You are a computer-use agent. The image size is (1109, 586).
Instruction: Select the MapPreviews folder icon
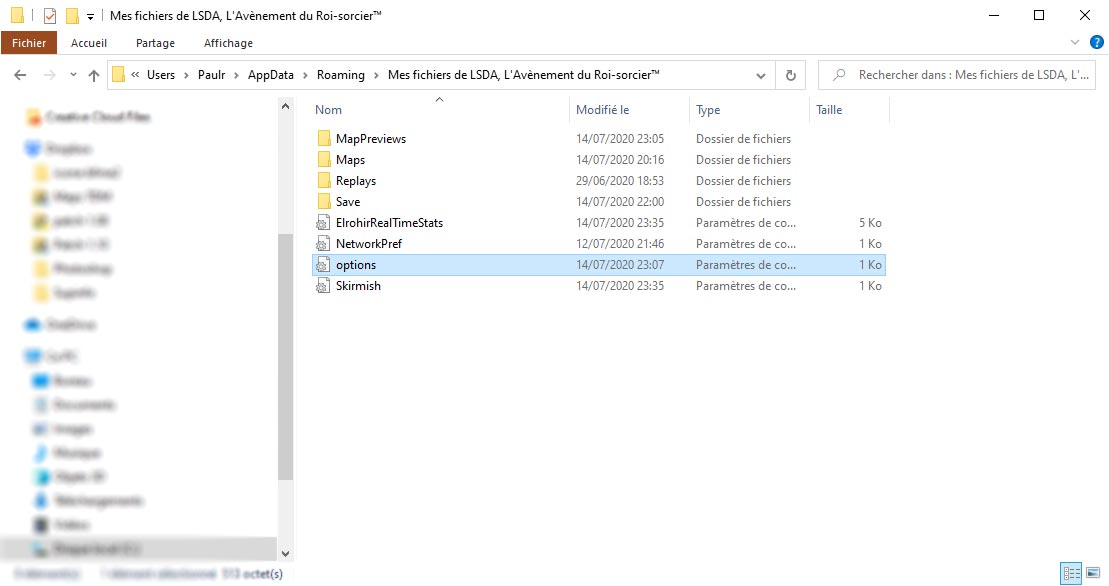(x=323, y=139)
